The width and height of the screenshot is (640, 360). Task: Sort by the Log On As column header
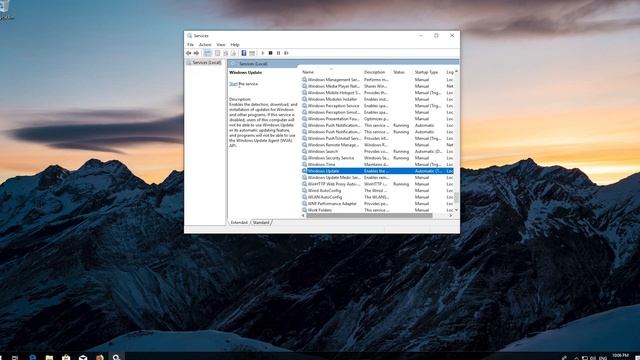[x=449, y=72]
